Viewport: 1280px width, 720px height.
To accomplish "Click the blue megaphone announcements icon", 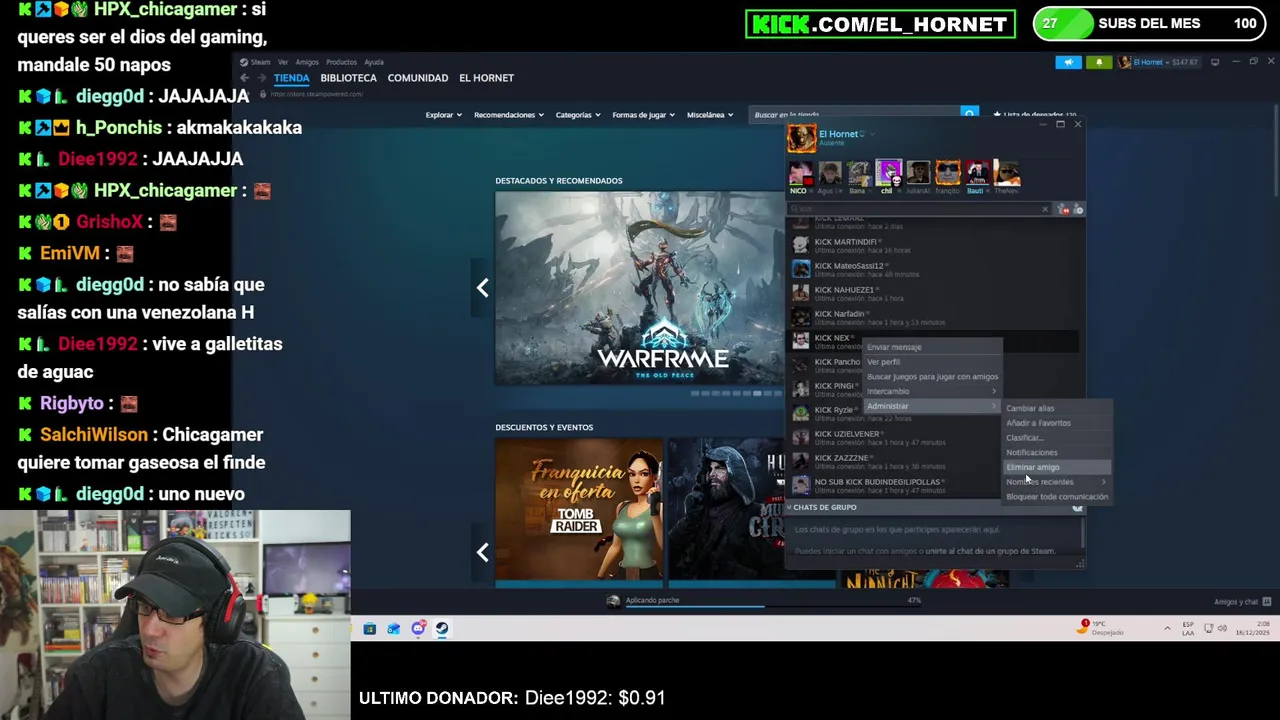I will coord(1068,62).
